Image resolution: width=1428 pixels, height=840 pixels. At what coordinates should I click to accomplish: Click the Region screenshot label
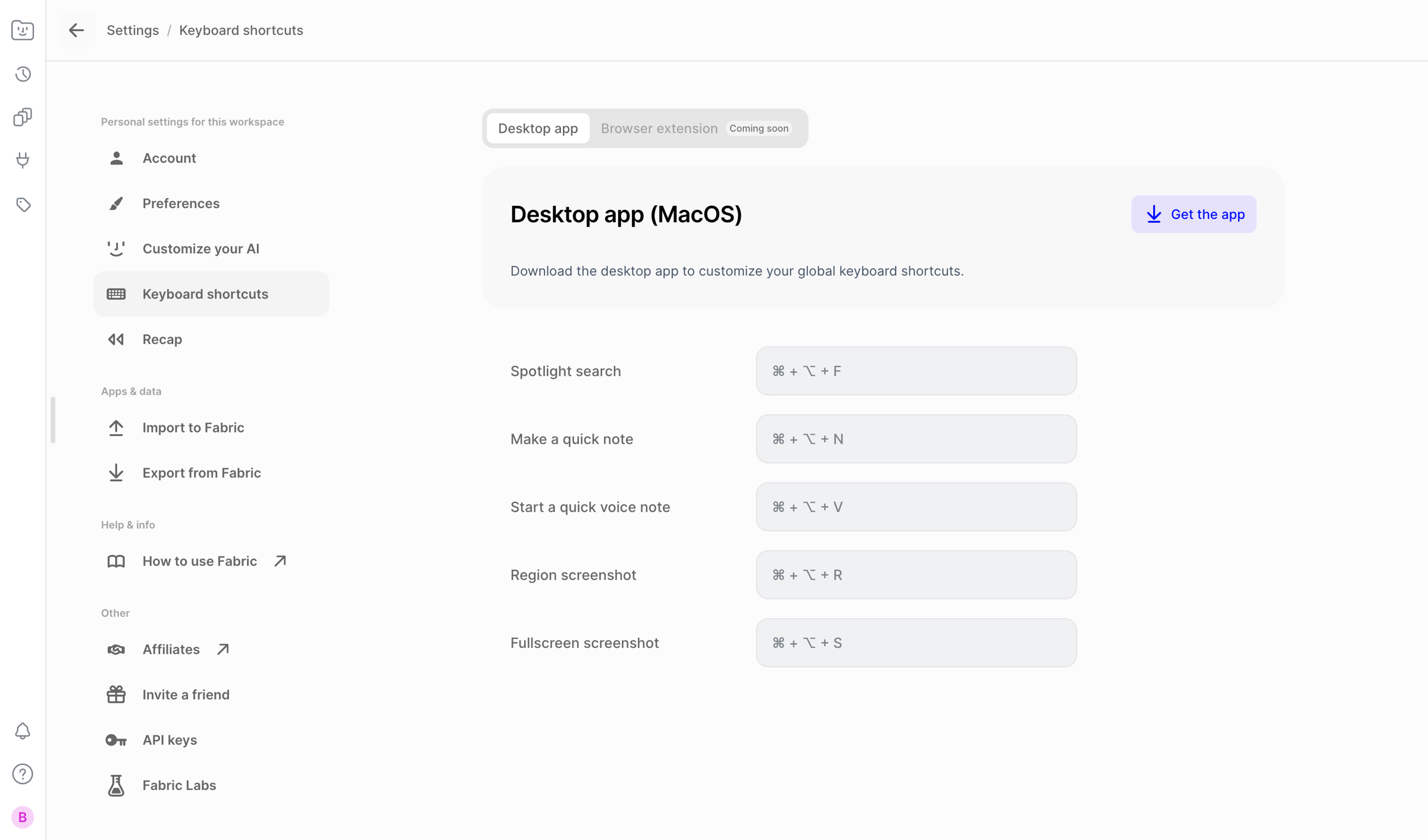point(573,575)
